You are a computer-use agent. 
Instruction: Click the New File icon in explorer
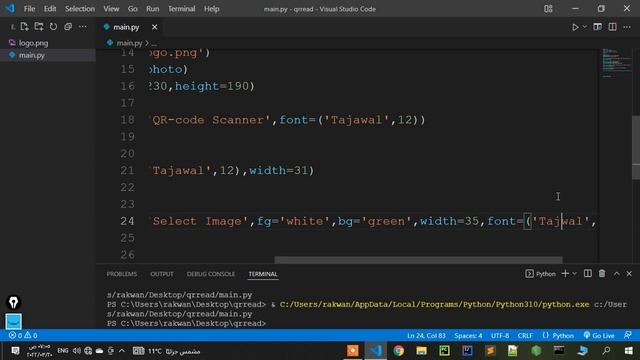[x=24, y=27]
